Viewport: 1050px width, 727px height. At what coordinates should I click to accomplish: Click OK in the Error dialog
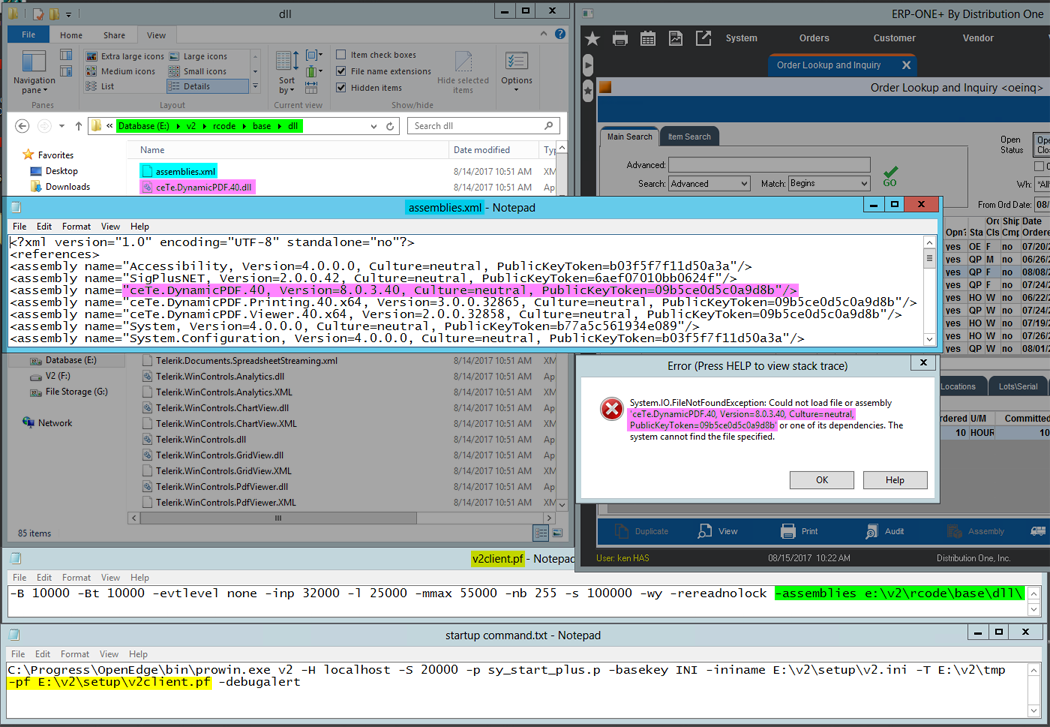(822, 480)
